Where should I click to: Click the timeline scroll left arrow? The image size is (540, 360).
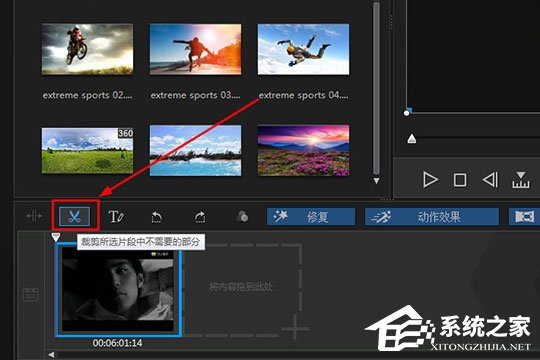(x=51, y=354)
